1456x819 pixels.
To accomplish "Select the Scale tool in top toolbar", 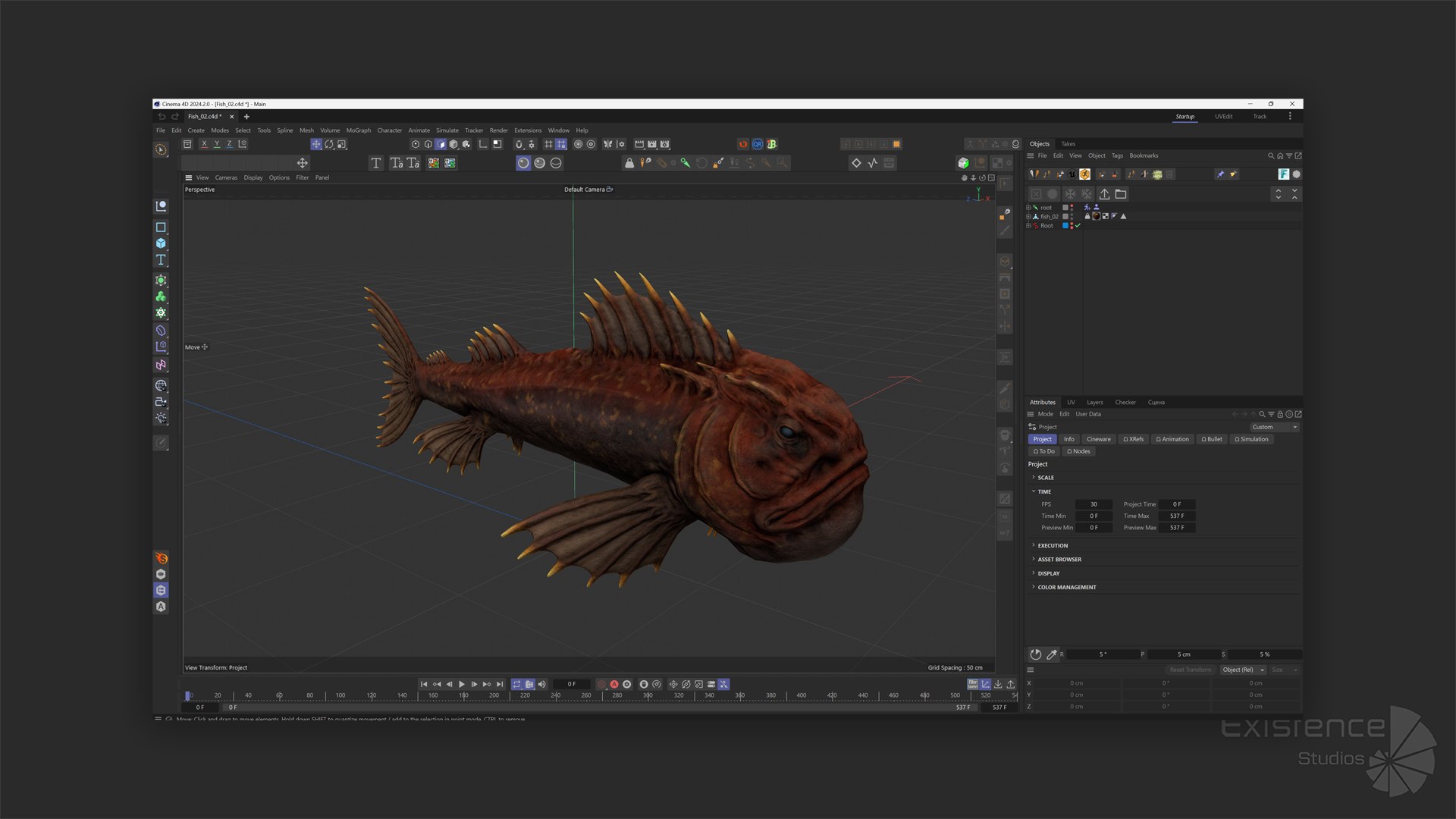I will pos(342,144).
